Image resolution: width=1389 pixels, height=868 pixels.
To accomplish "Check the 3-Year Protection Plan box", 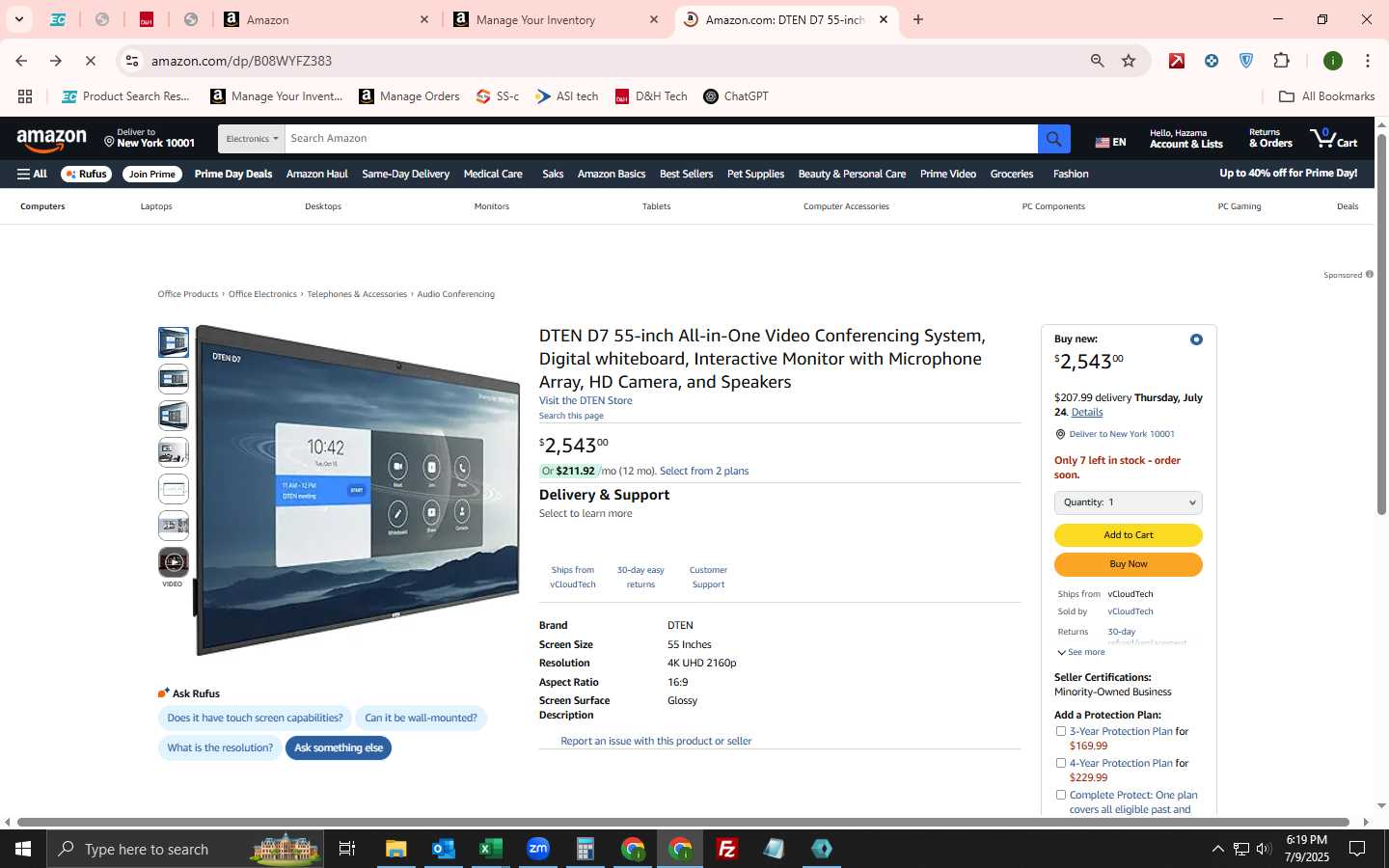I will (x=1061, y=731).
